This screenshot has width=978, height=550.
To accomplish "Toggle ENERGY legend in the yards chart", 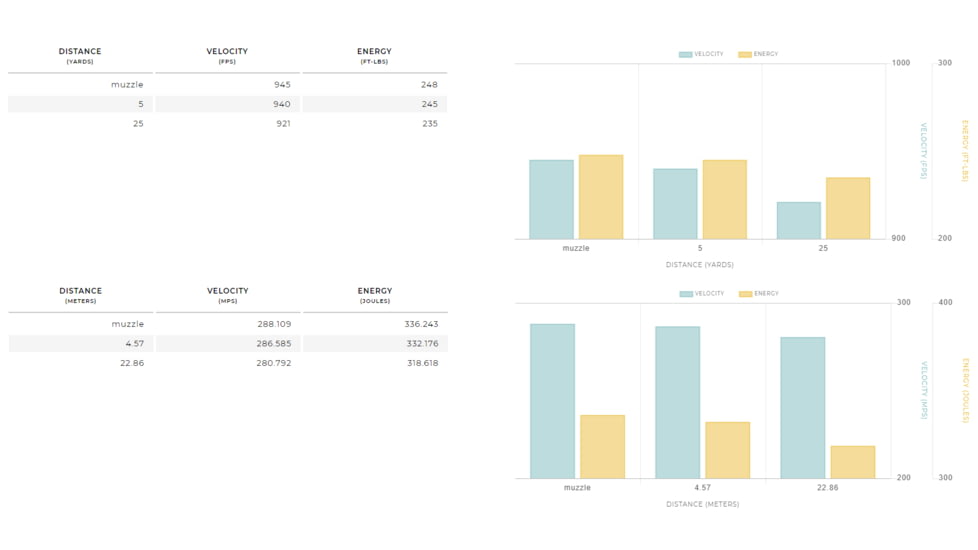I will pyautogui.click(x=758, y=54).
